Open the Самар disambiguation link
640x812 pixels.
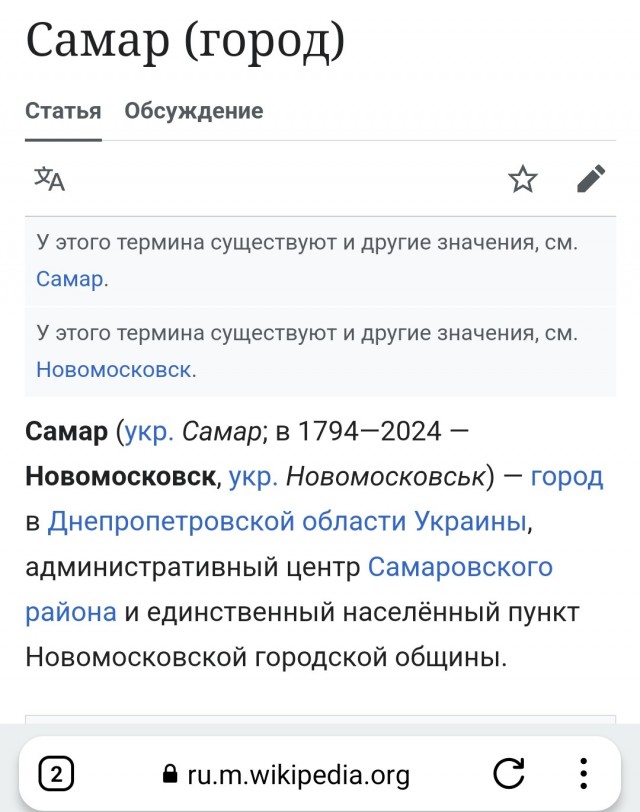[68, 279]
